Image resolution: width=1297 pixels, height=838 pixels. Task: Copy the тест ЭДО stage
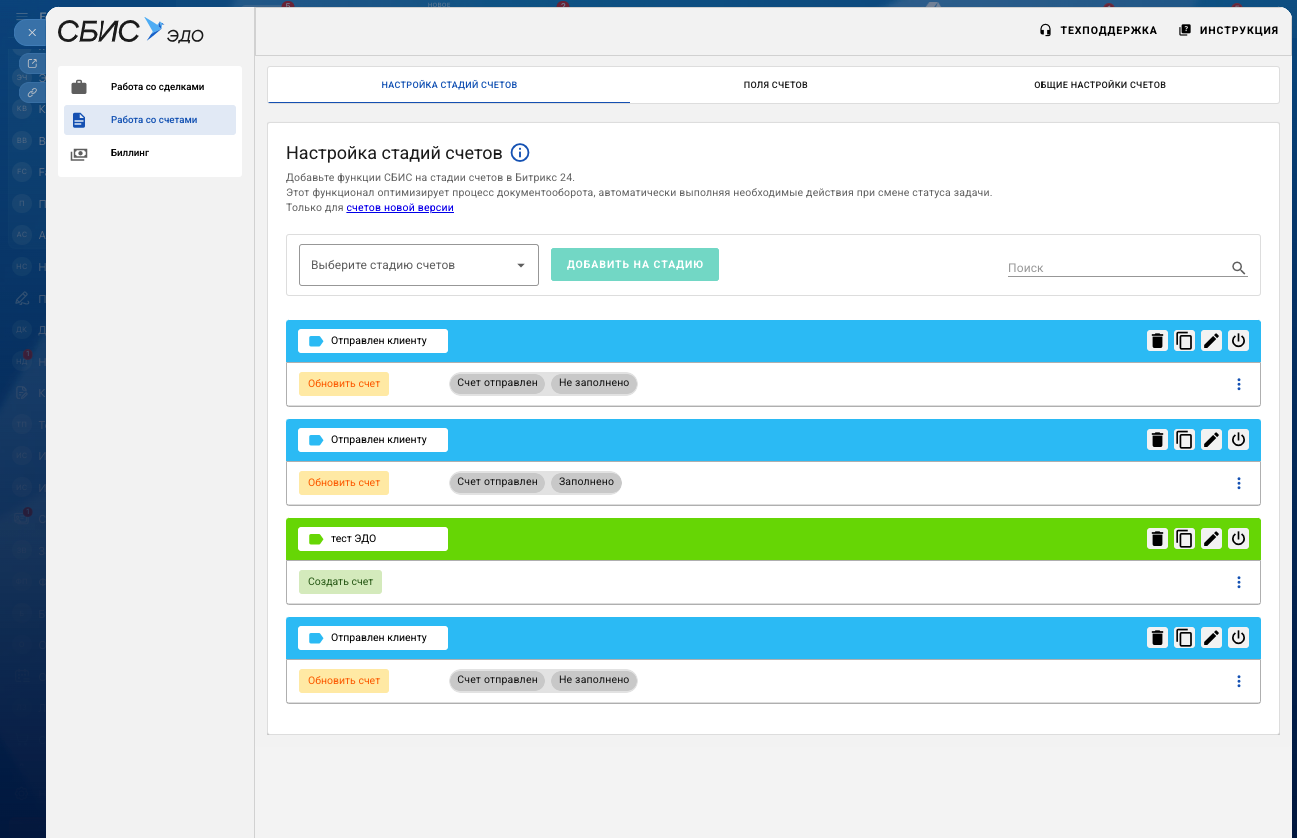pyautogui.click(x=1184, y=539)
